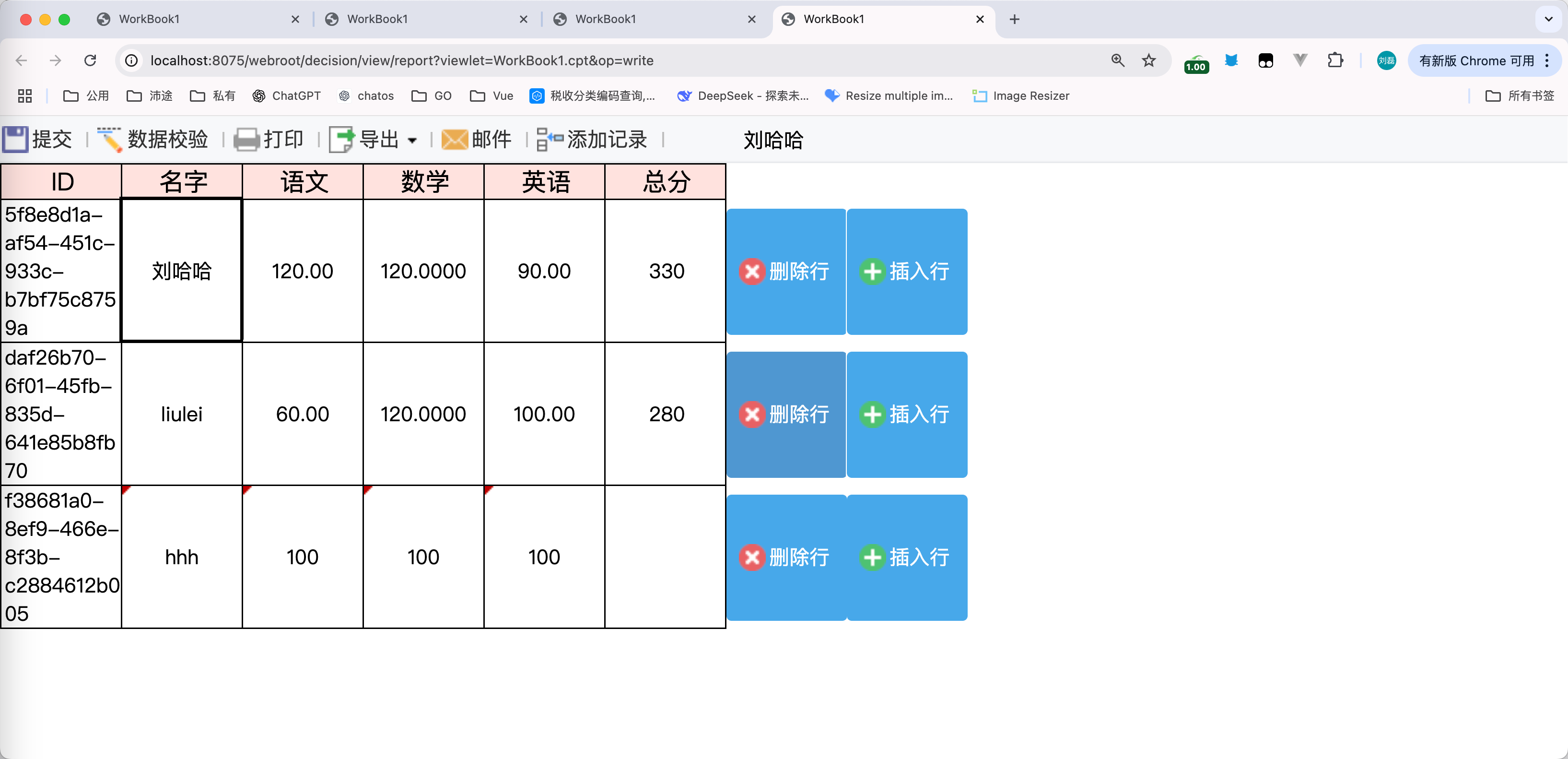Click the blue cat extension icon
The image size is (1568, 759).
1231,60
